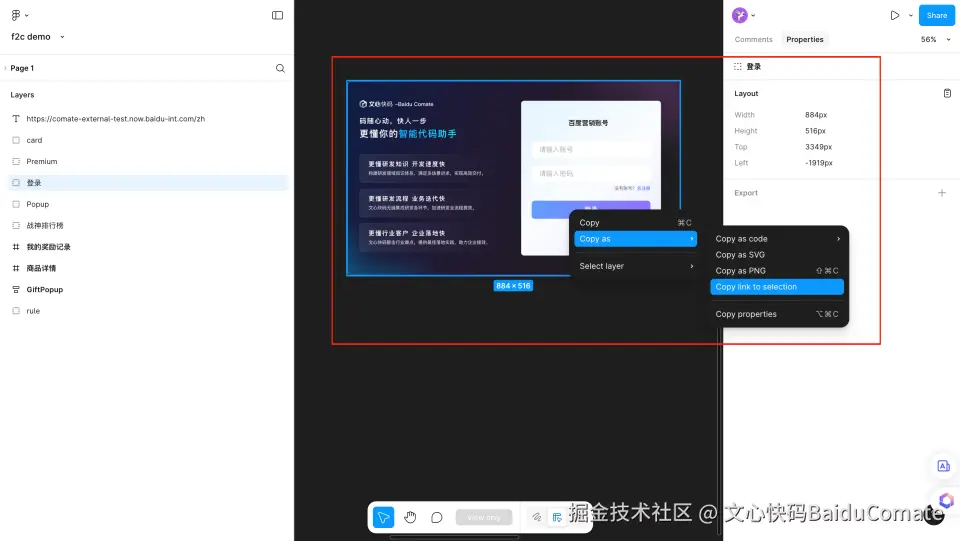The image size is (960, 541).
Task: Click the frame icon beside 战神排行榜 layer
Action: [x=16, y=226]
